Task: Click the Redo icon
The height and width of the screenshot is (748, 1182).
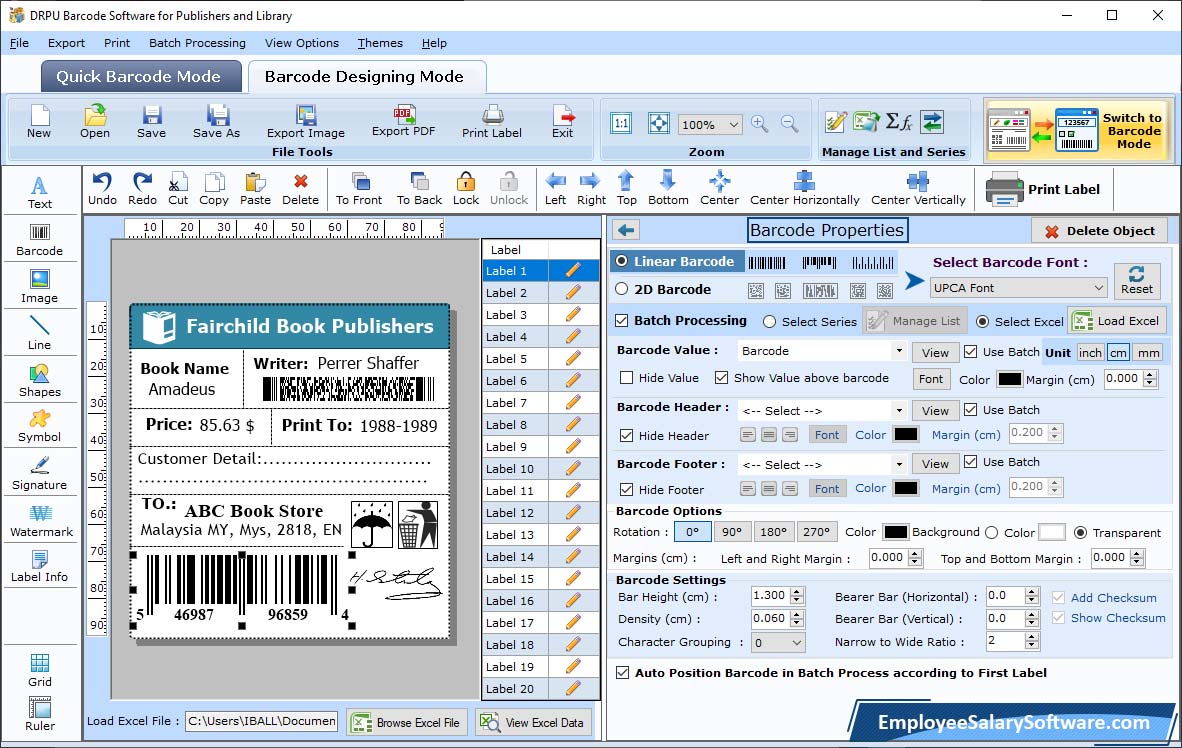Action: coord(142,189)
